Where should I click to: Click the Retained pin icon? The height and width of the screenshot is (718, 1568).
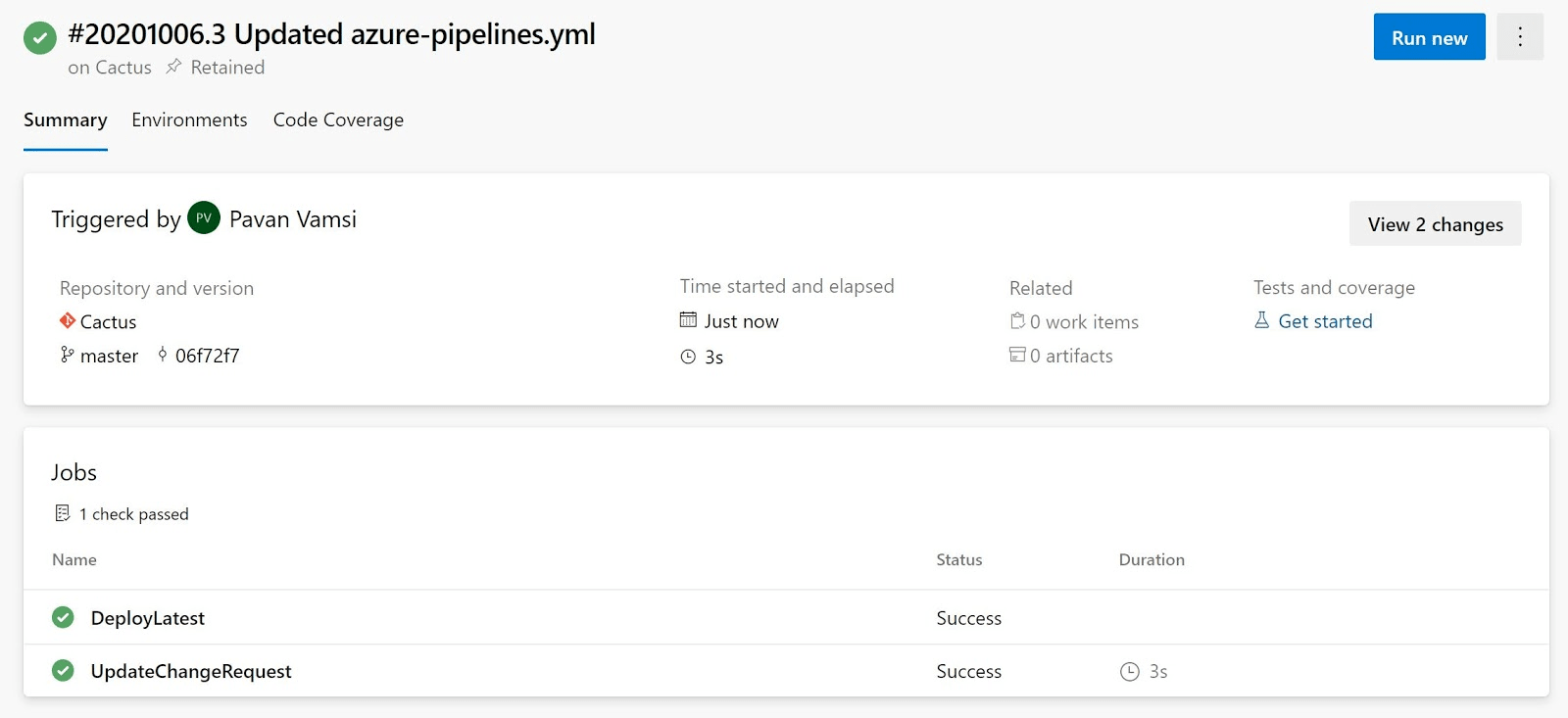pyautogui.click(x=173, y=67)
